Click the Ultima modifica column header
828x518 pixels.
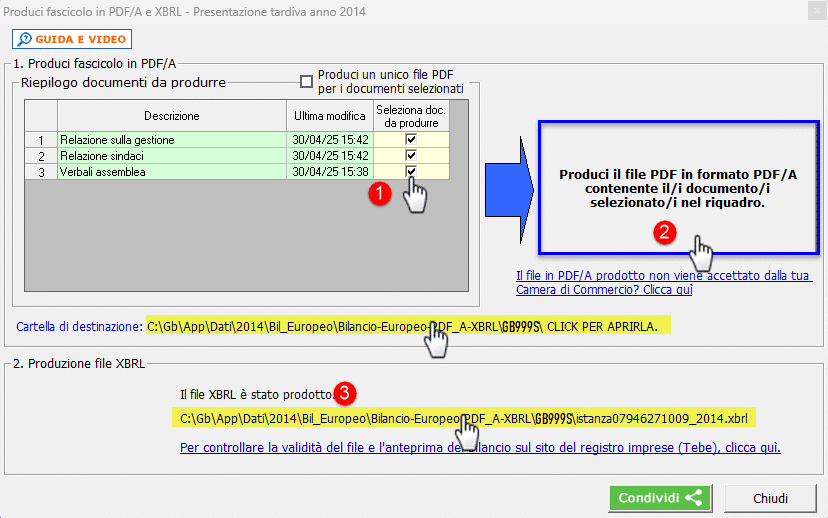[330, 116]
